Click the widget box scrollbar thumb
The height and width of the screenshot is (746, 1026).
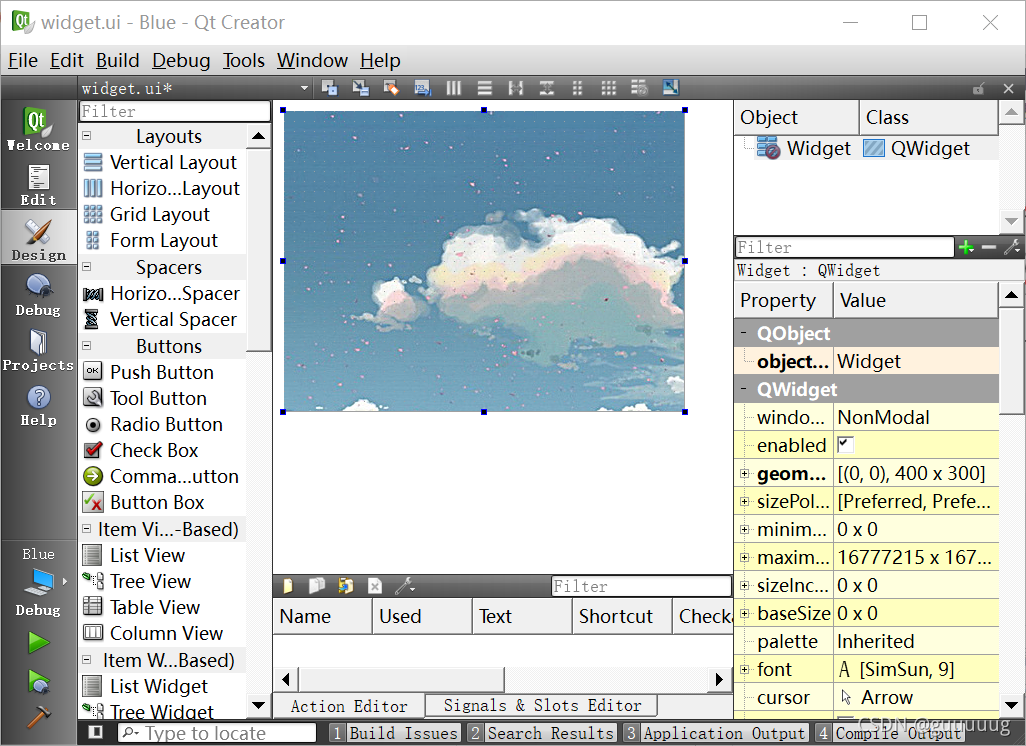click(258, 249)
